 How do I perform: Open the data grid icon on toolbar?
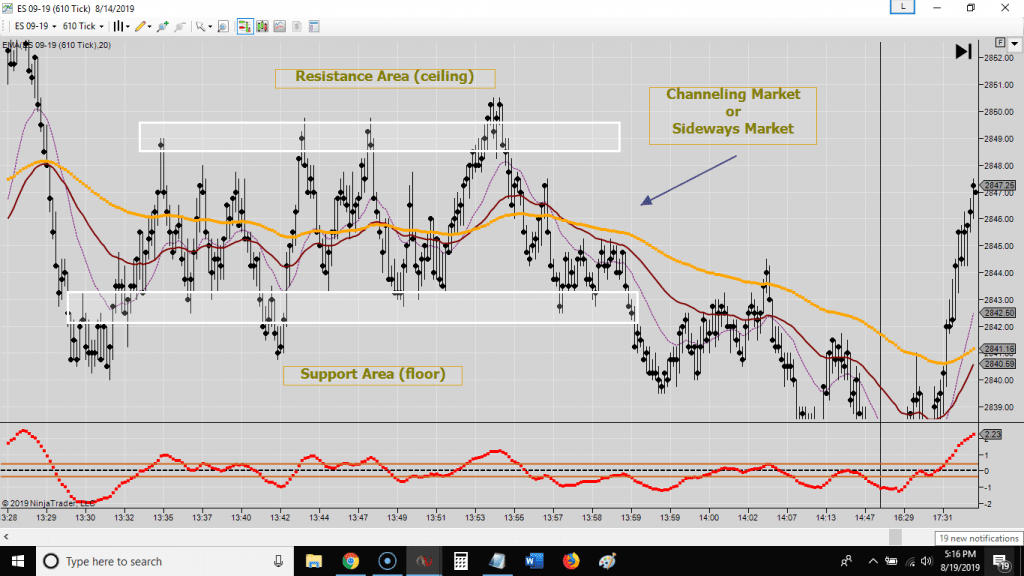[314, 26]
